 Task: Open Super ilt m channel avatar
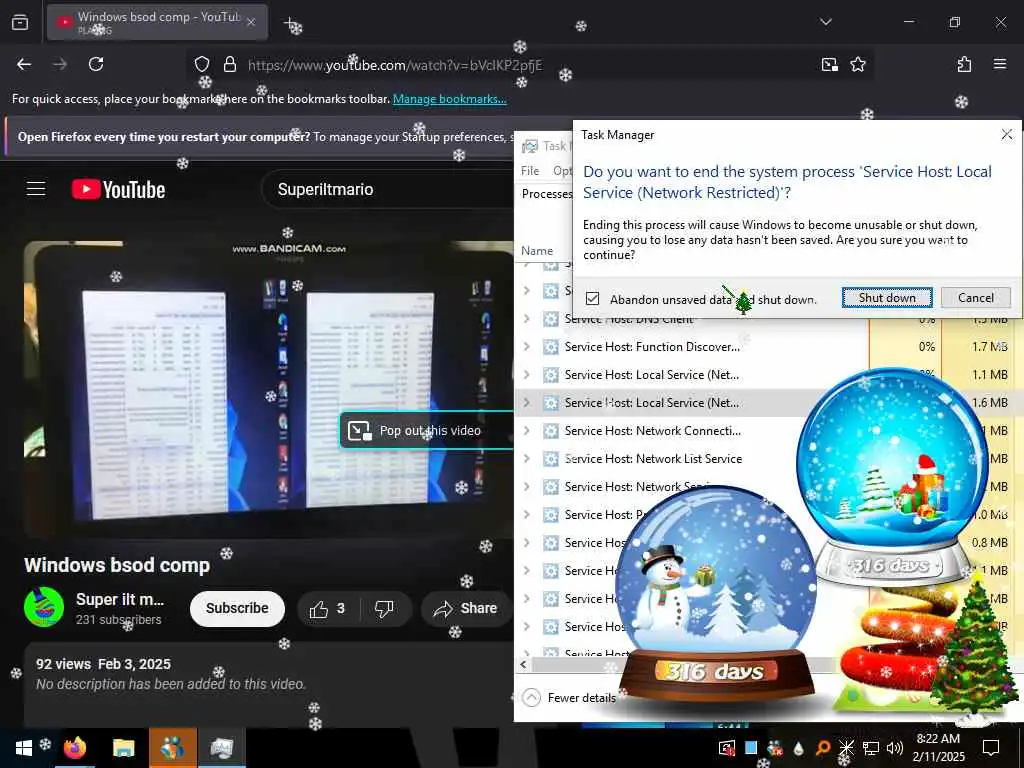click(44, 607)
